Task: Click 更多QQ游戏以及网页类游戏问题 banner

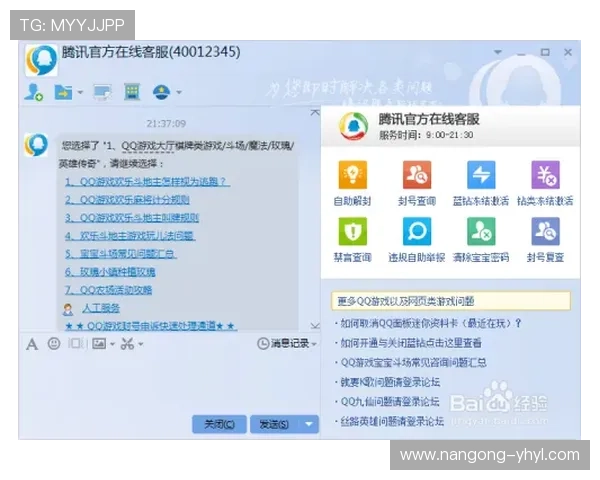Action: coord(451,301)
